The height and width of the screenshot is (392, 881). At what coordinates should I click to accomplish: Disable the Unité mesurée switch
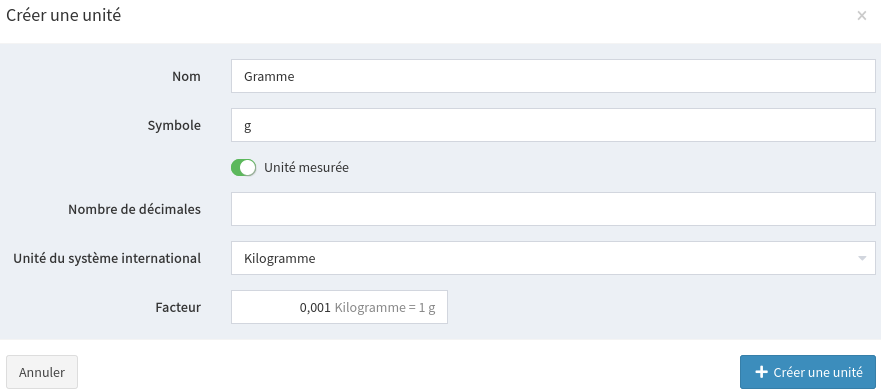[243, 168]
